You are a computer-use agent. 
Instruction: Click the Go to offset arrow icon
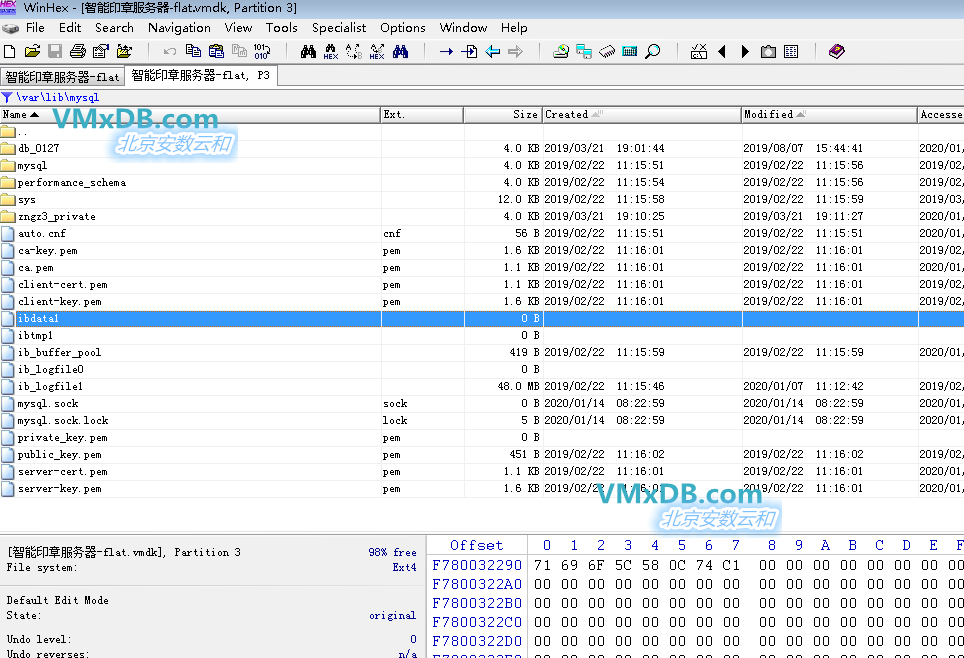point(446,52)
